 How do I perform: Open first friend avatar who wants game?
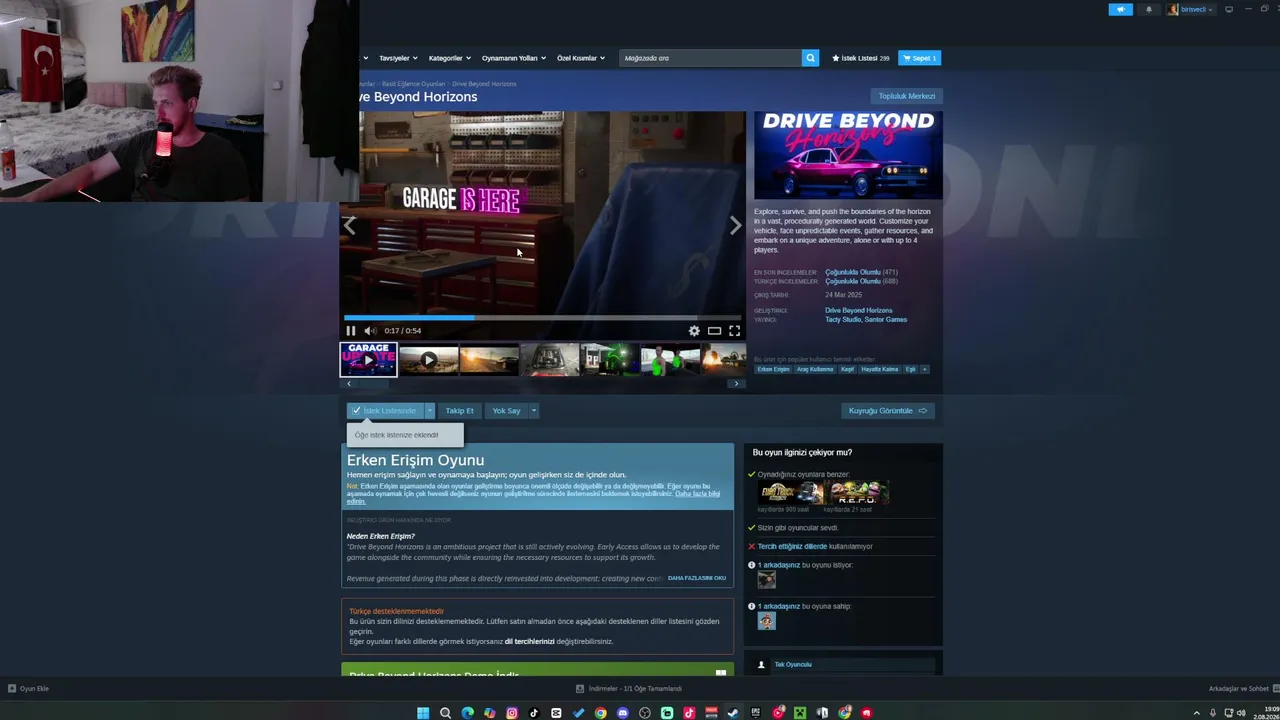click(766, 579)
